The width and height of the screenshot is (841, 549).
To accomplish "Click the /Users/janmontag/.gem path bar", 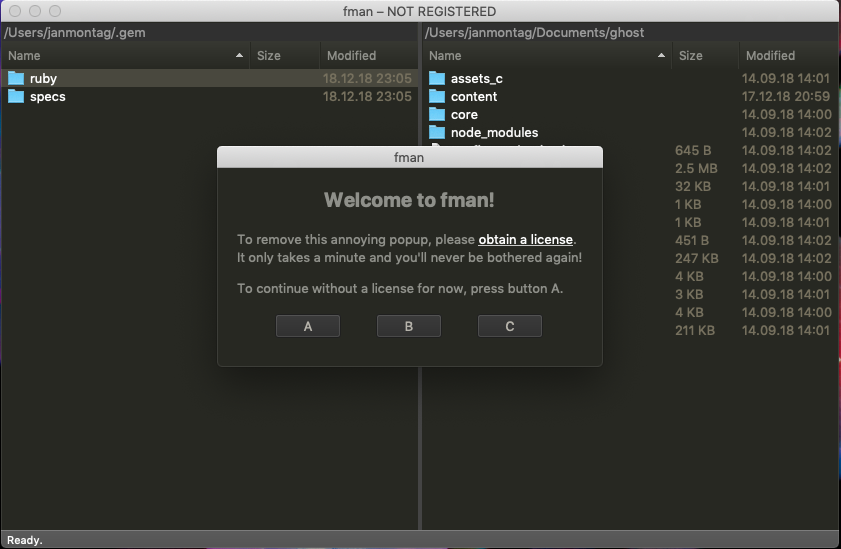I will [x=210, y=32].
